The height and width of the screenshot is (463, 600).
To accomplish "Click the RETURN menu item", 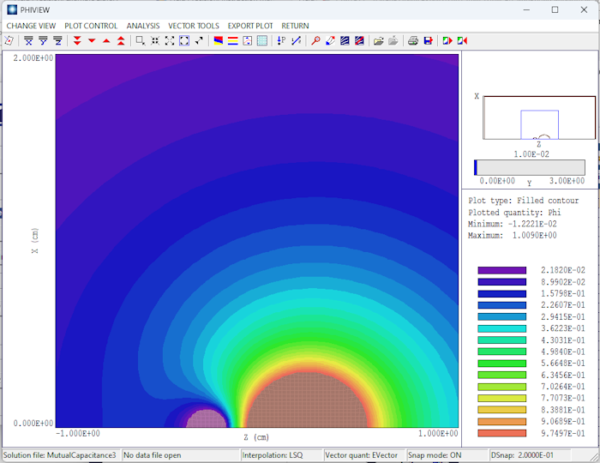I will click(295, 26).
